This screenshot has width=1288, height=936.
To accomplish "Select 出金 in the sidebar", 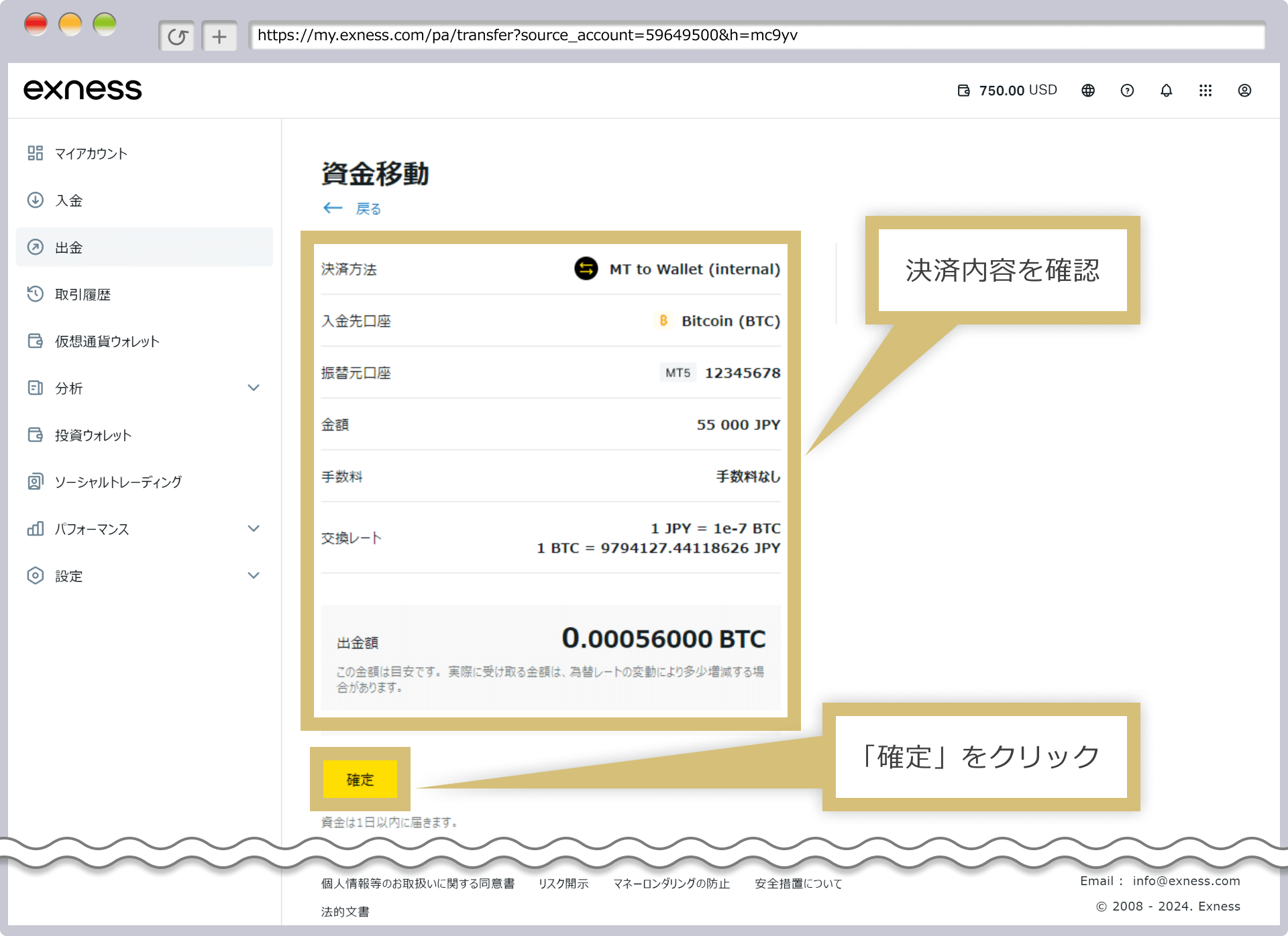I will coord(144,247).
